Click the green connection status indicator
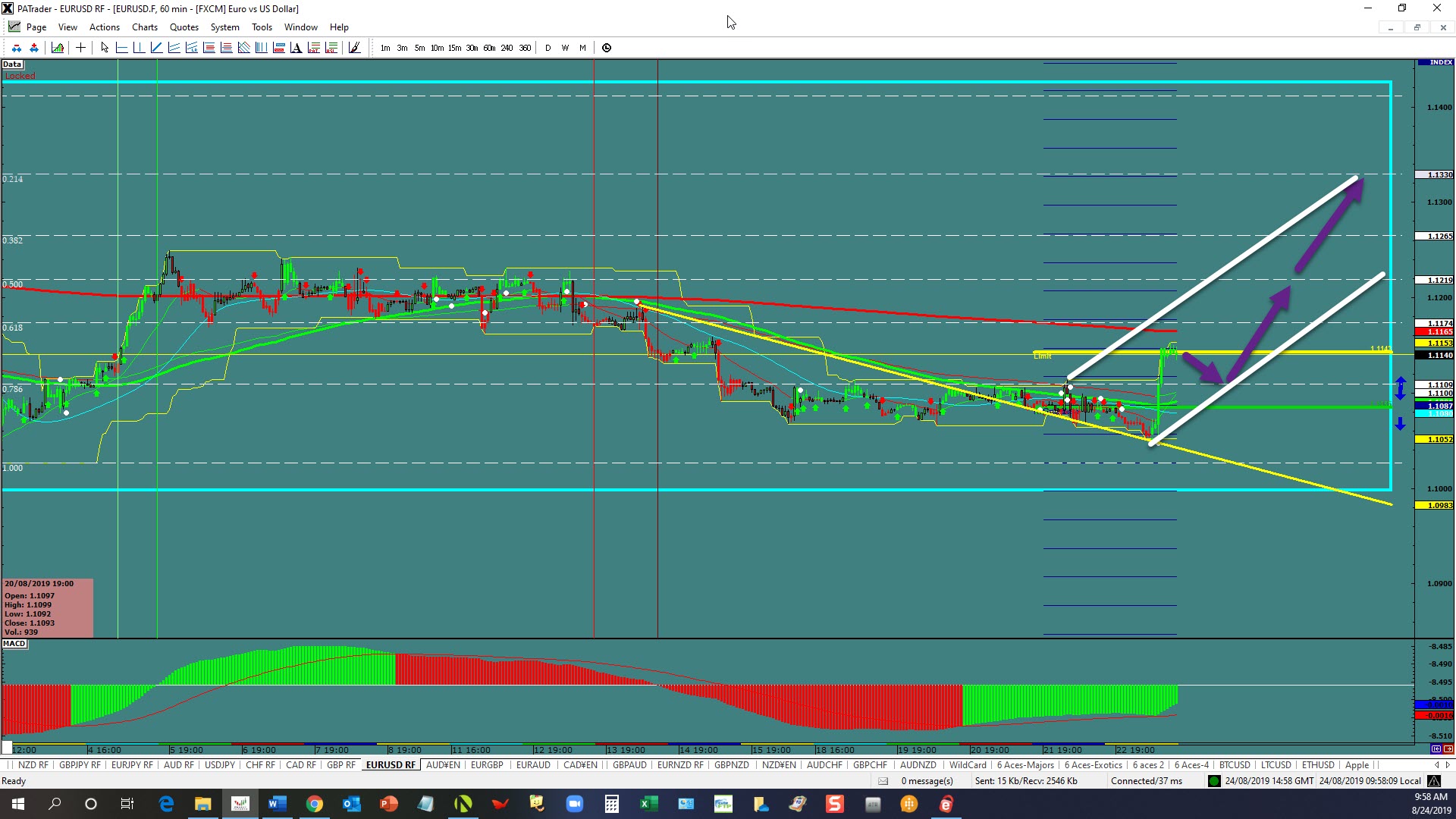Image resolution: width=1456 pixels, height=819 pixels. click(1214, 781)
